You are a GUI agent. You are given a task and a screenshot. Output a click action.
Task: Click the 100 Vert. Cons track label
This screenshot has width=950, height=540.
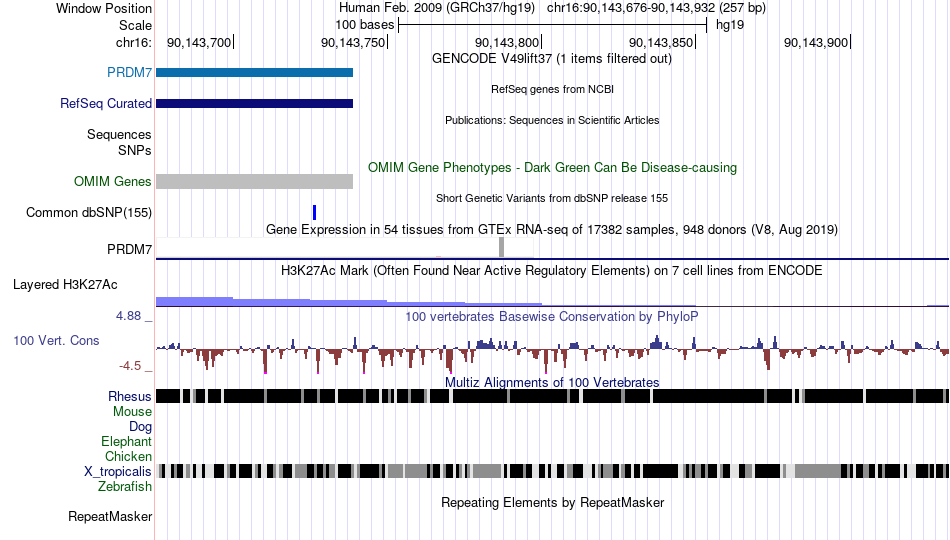pos(56,341)
